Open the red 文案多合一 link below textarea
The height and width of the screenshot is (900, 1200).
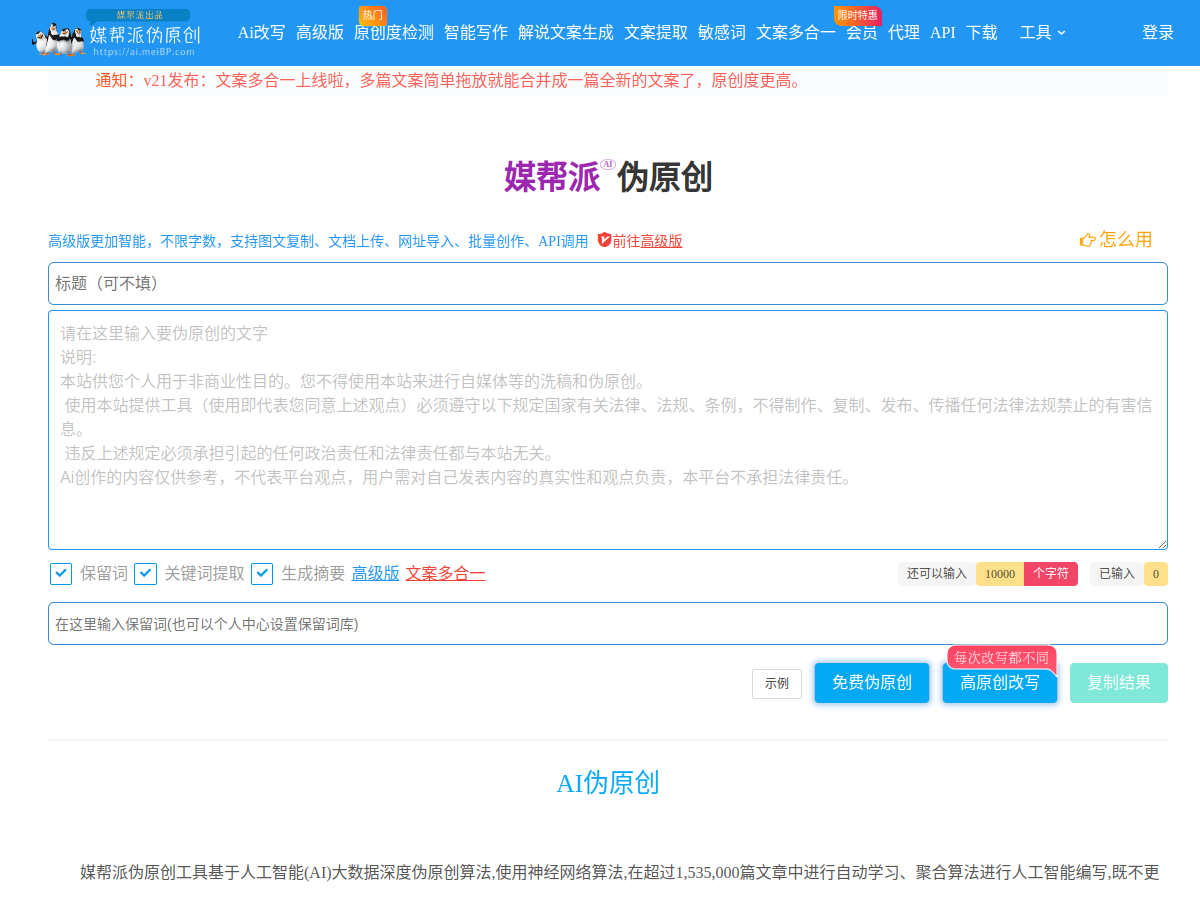(446, 573)
